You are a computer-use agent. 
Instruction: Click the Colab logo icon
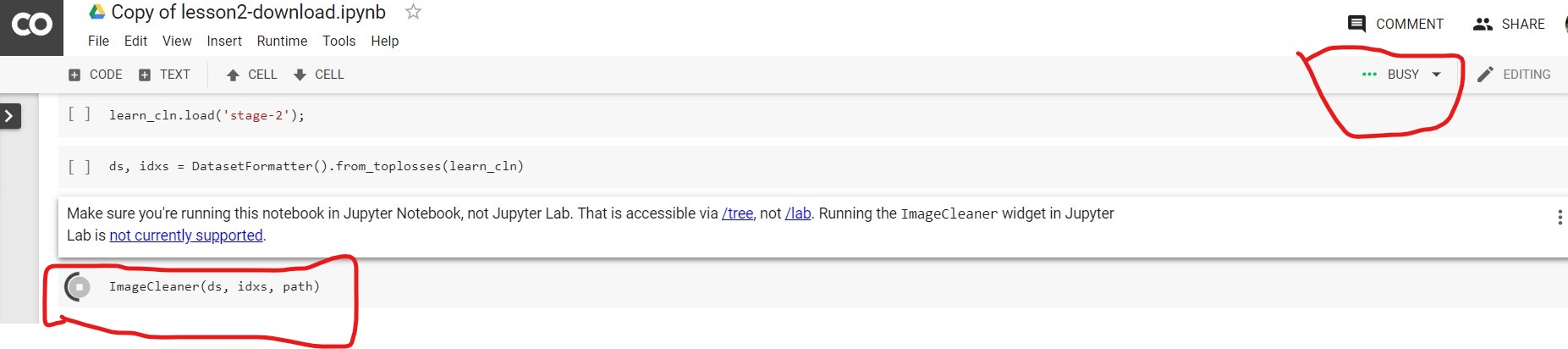coord(31,25)
